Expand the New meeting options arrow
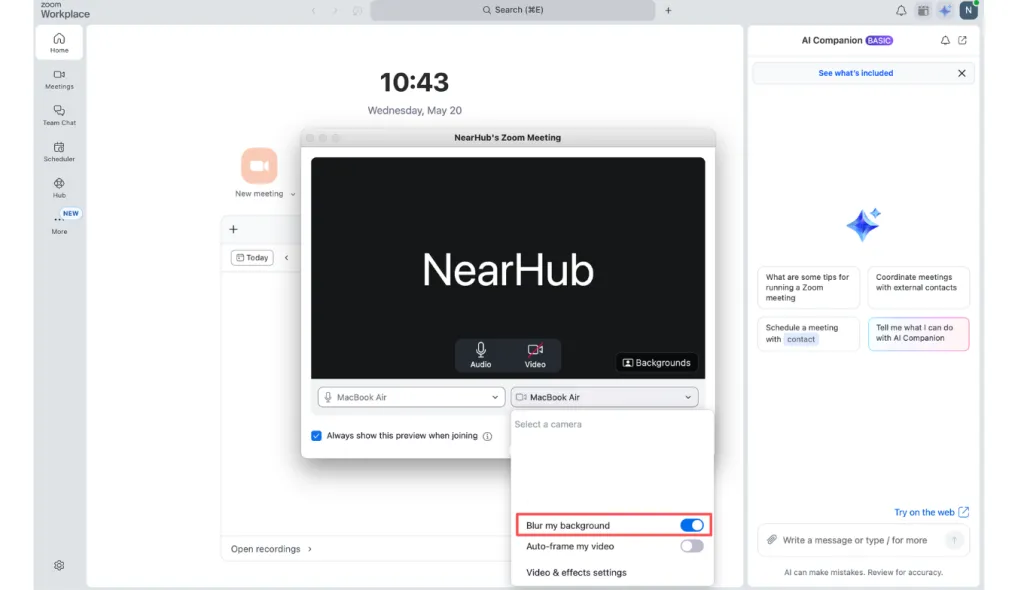 coord(293,194)
